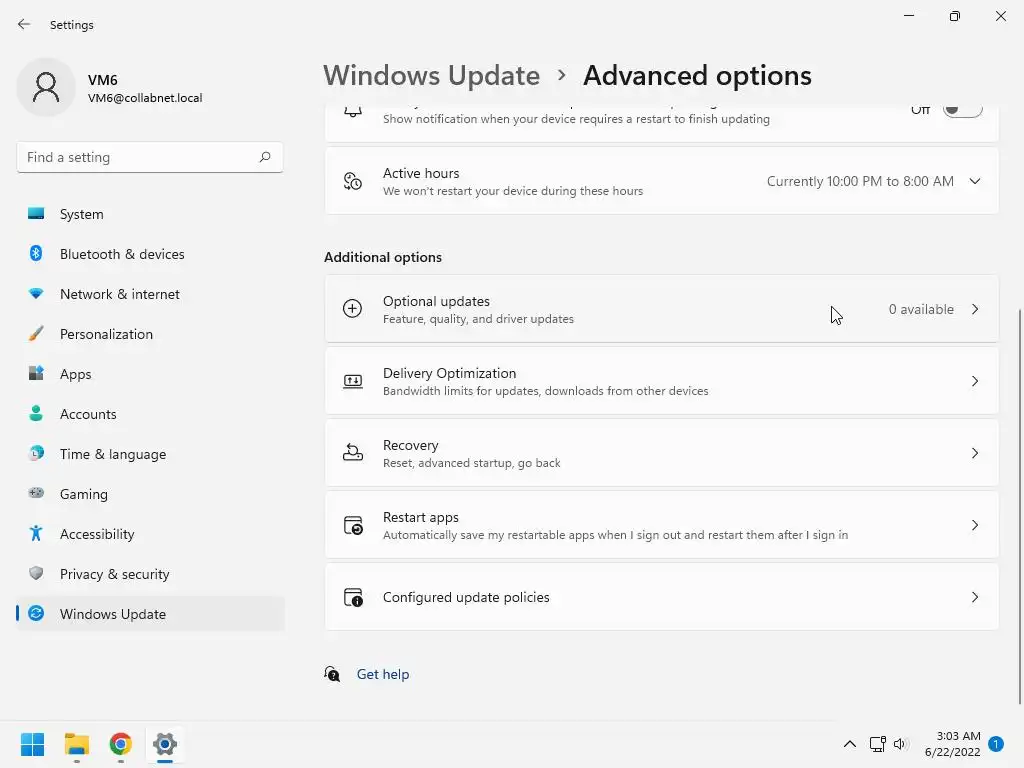This screenshot has width=1024, height=768.
Task: Go back to Windows Update breadcrumb
Action: [x=431, y=76]
